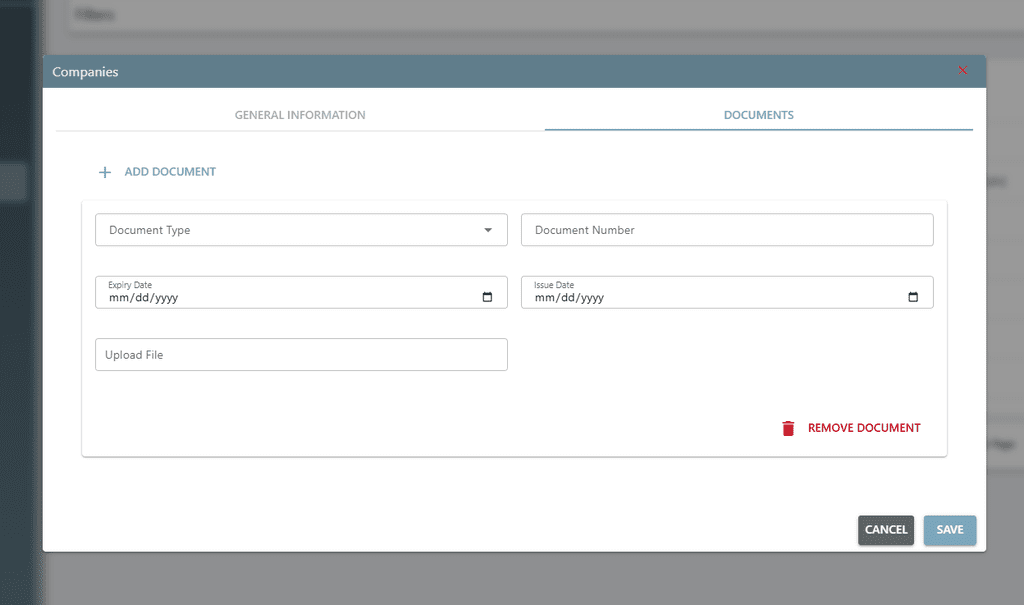Click the Upload File field
The height and width of the screenshot is (605, 1024).
tap(301, 355)
